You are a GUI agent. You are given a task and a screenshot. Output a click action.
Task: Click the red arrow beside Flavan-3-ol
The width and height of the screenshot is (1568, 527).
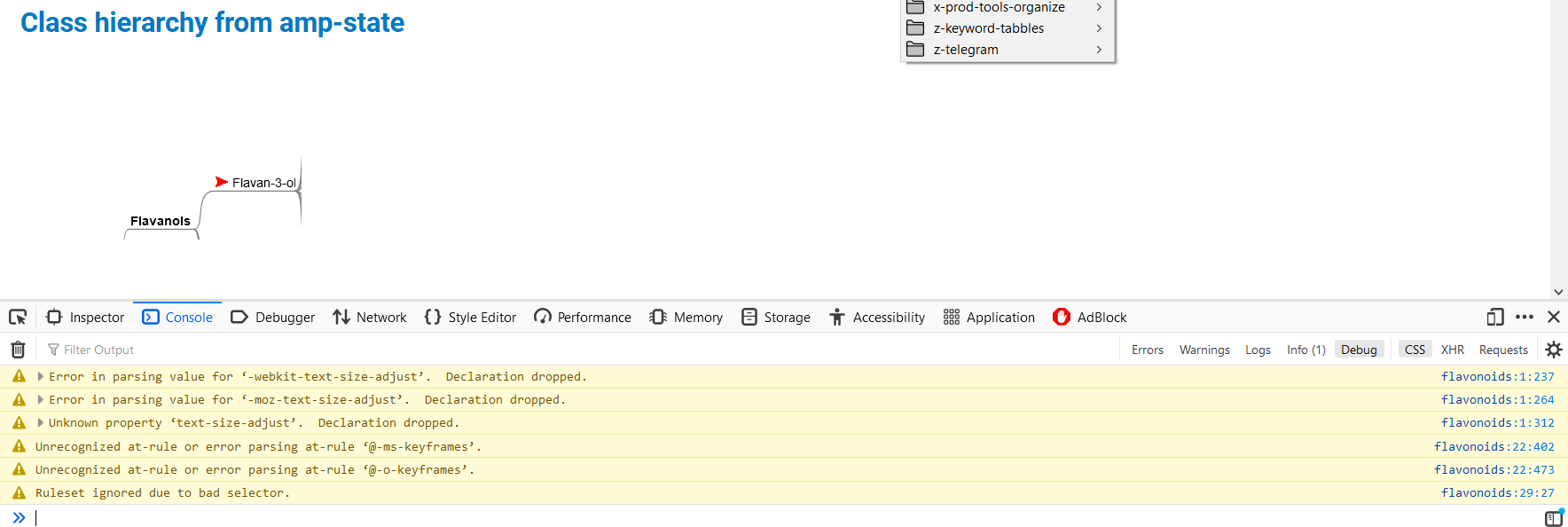point(222,182)
